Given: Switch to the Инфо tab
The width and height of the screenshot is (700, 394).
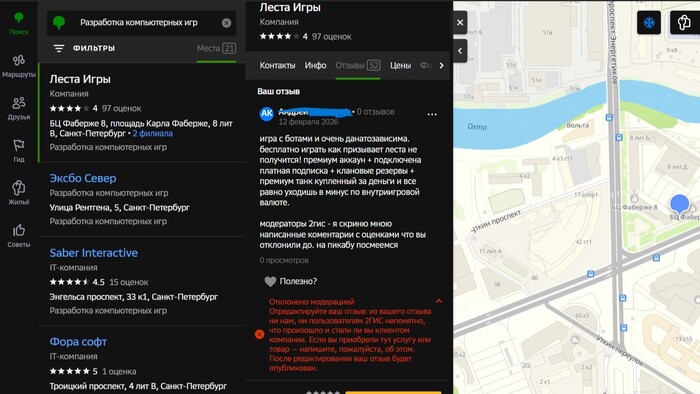Looking at the screenshot, I should coord(315,65).
